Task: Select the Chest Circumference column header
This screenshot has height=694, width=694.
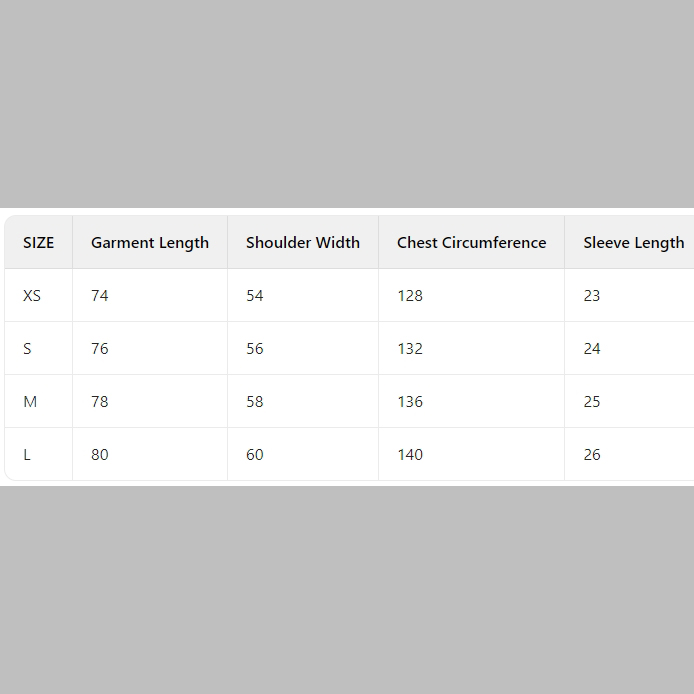Action: pyautogui.click(x=471, y=242)
